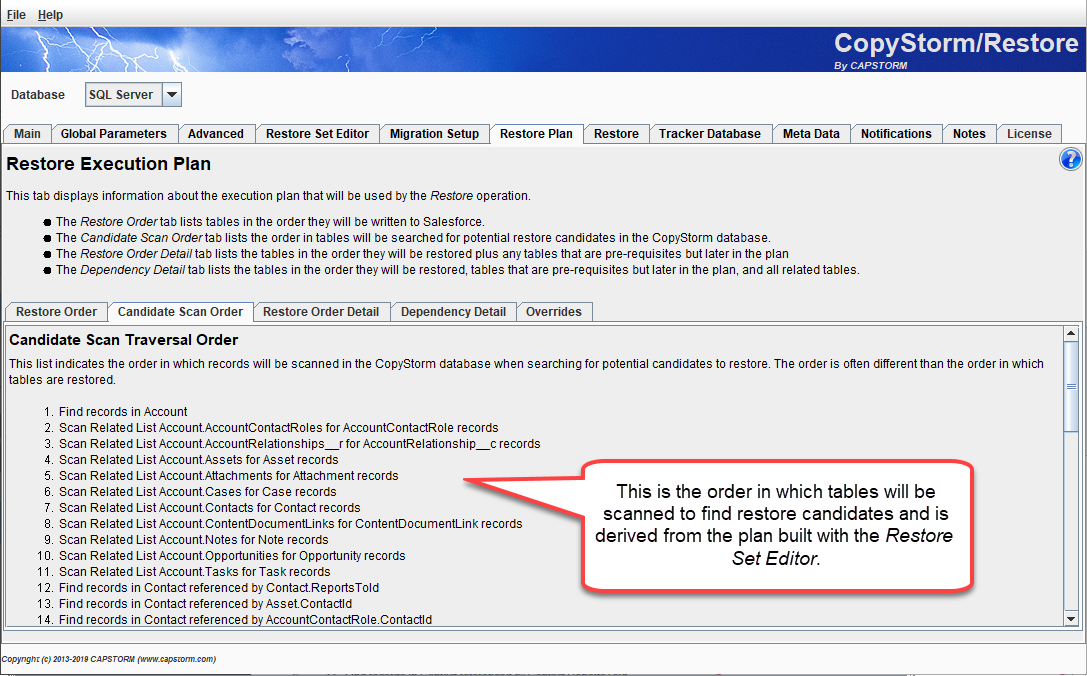Click the scrollbar down arrow
Screen dimensions: 1087x676
pyautogui.click(x=1071, y=619)
